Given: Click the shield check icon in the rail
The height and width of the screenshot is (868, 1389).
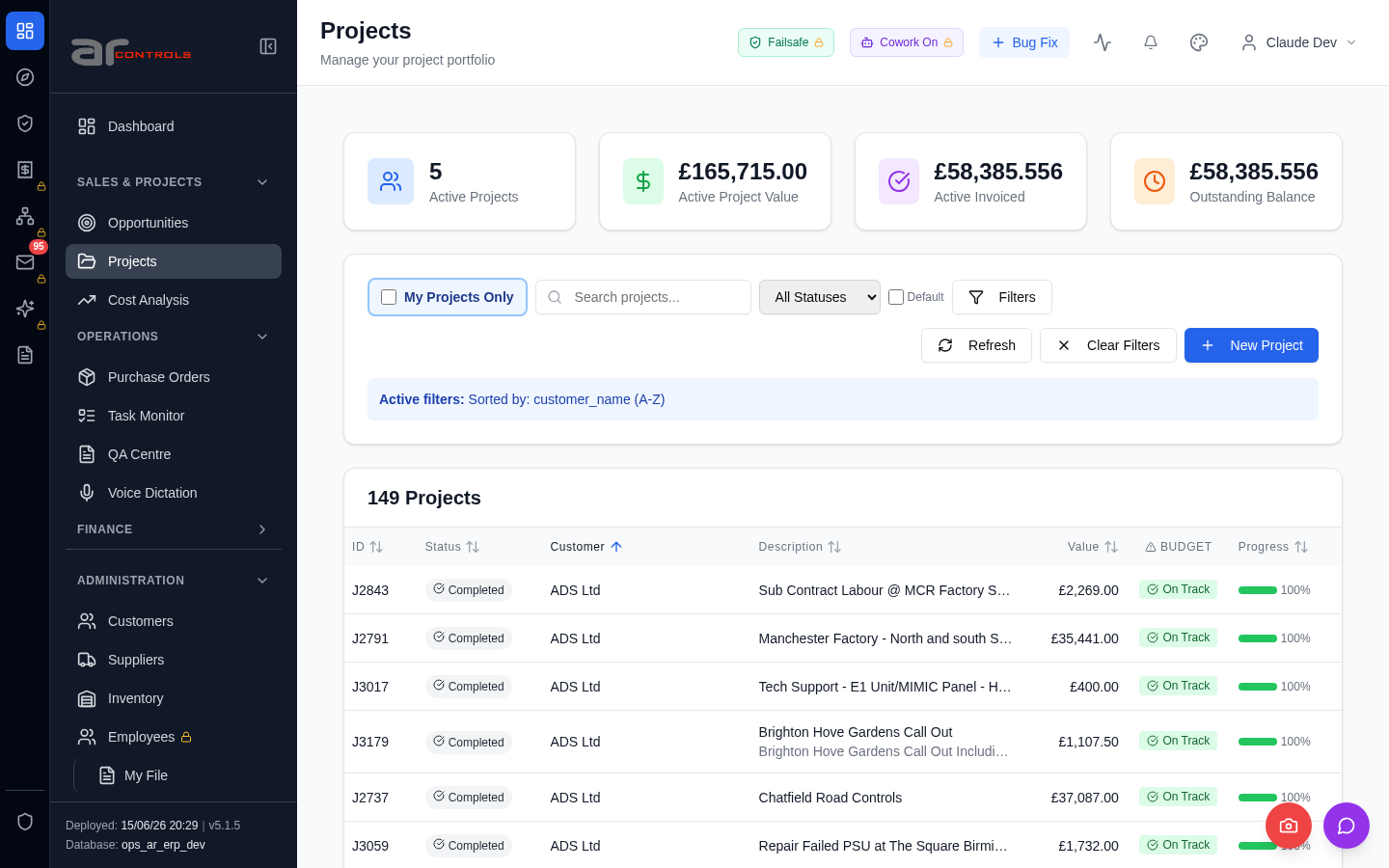Looking at the screenshot, I should pyautogui.click(x=25, y=123).
